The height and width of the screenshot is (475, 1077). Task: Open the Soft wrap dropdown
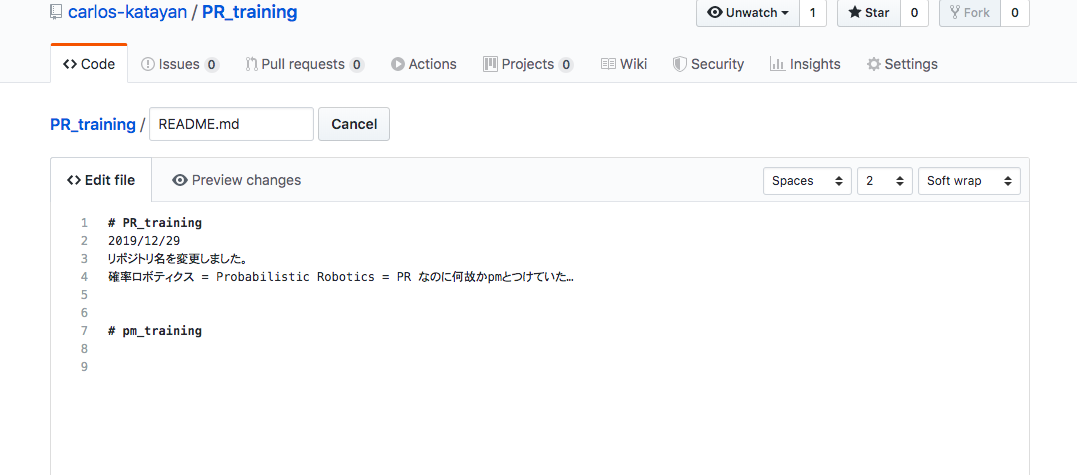pyautogui.click(x=969, y=181)
